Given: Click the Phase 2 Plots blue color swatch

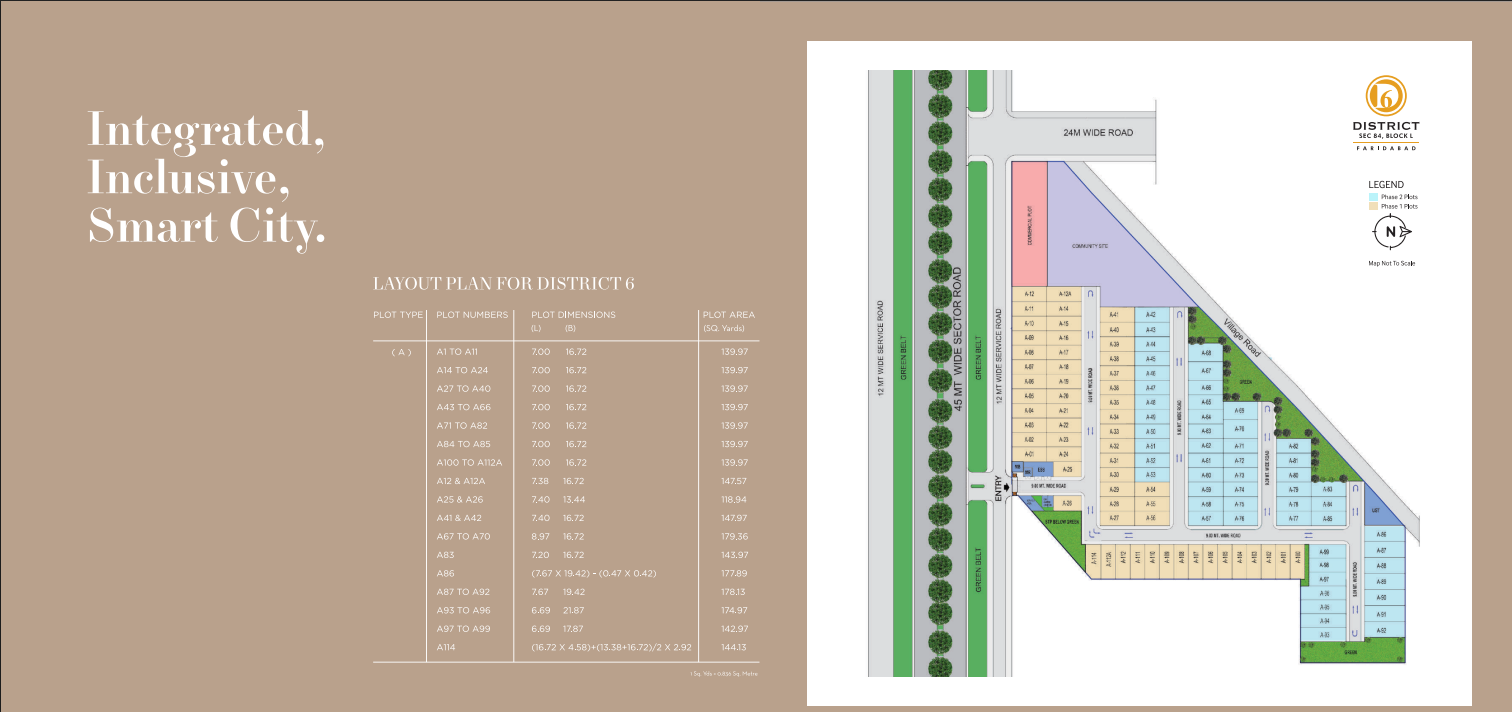Looking at the screenshot, I should point(1373,196).
